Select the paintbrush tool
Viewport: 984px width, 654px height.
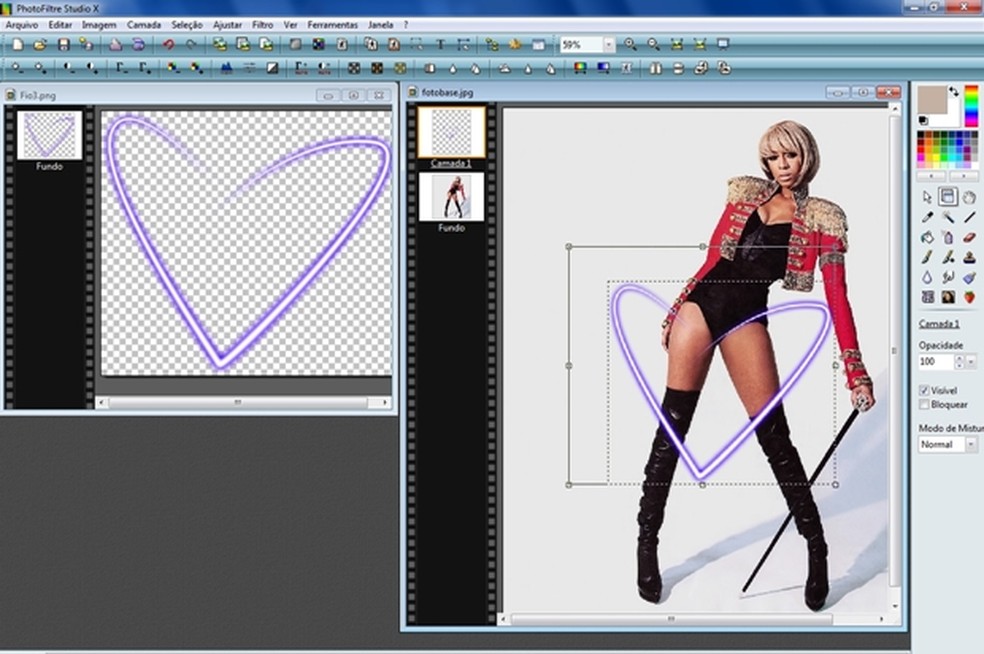pos(928,257)
